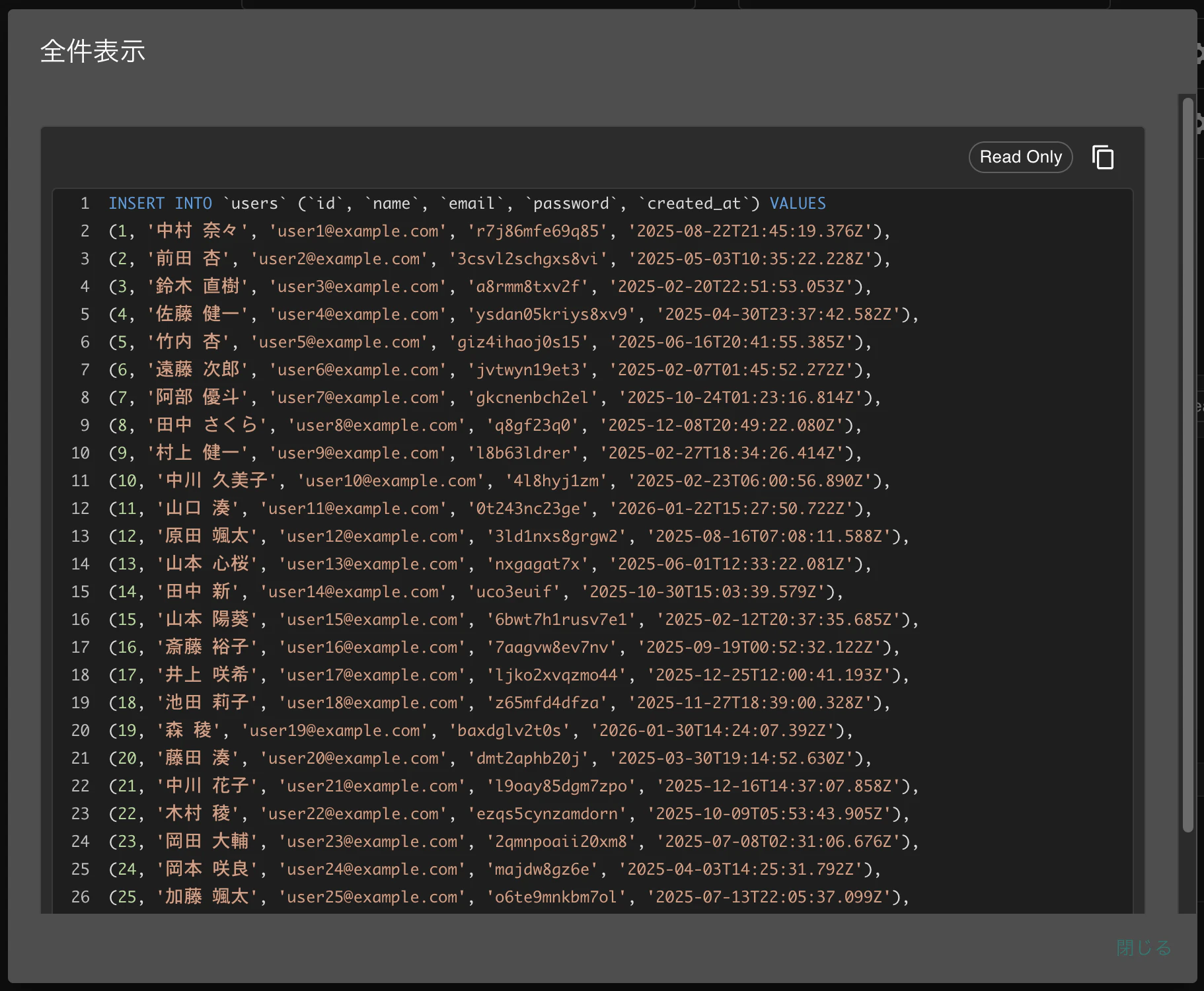Click the name '前田 杏' on line 3
This screenshot has height=991, width=1204.
(188, 259)
